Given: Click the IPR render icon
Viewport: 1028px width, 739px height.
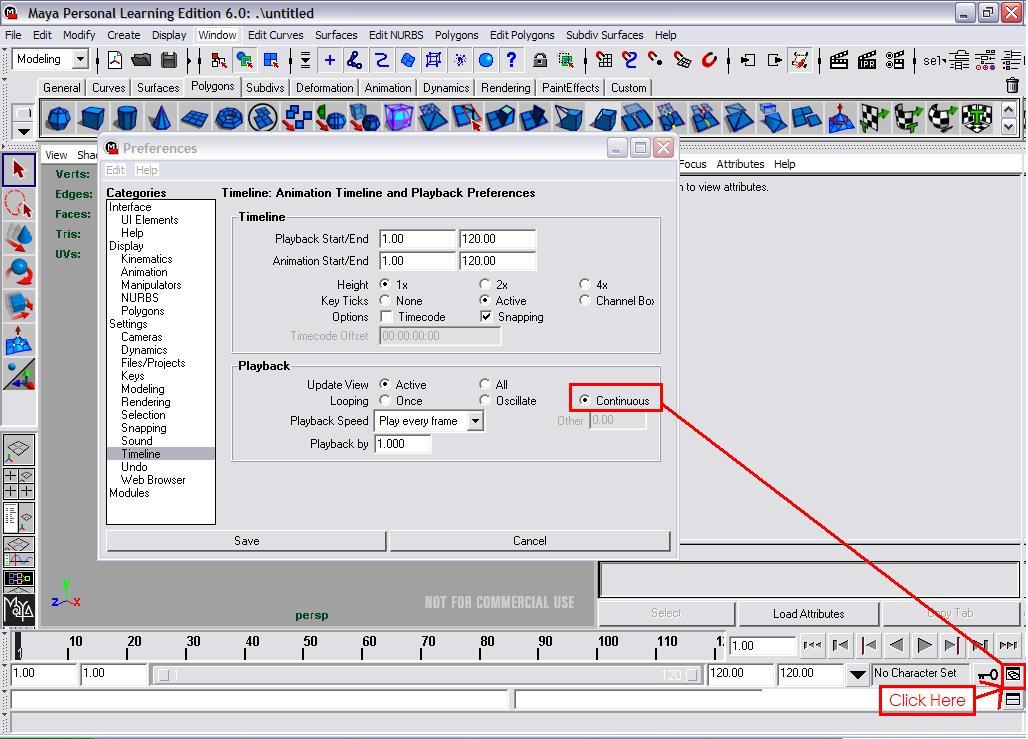Looking at the screenshot, I should 867,60.
